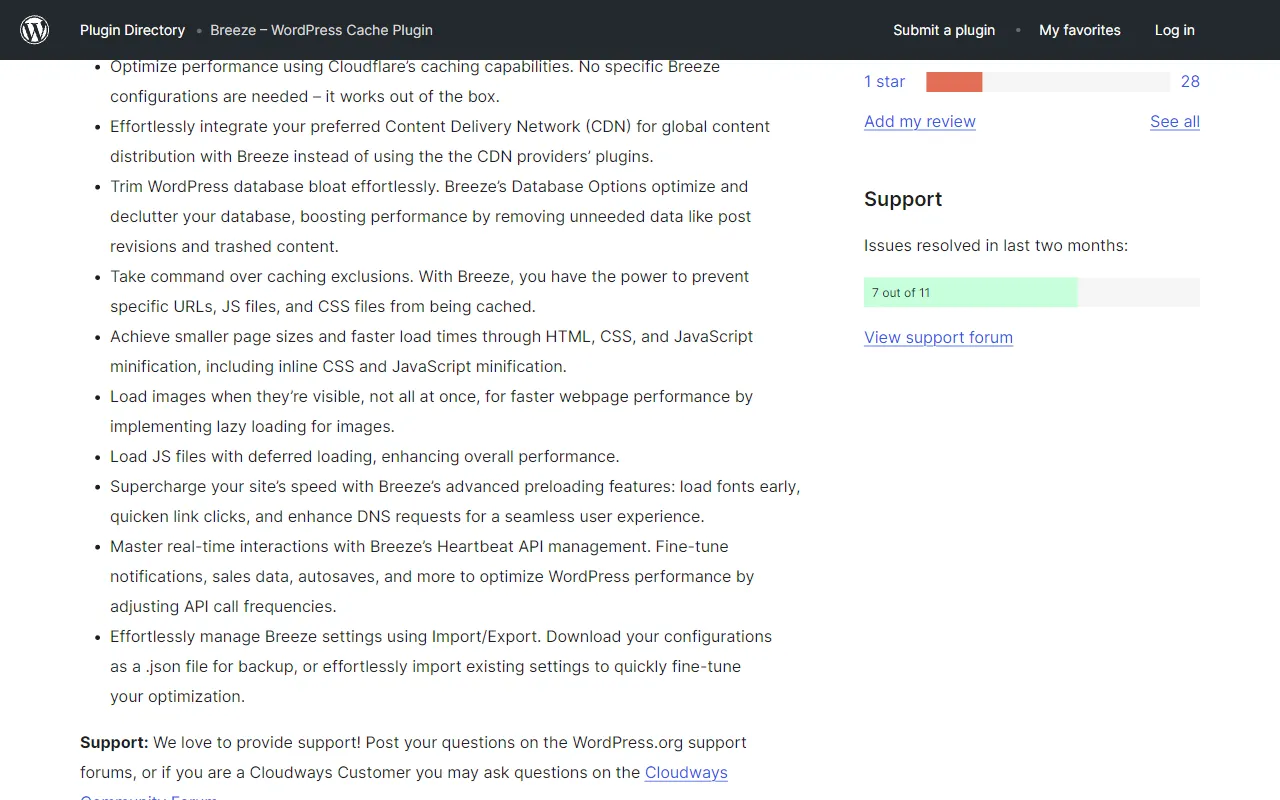Click Log in link
The image size is (1280, 800).
[1174, 30]
